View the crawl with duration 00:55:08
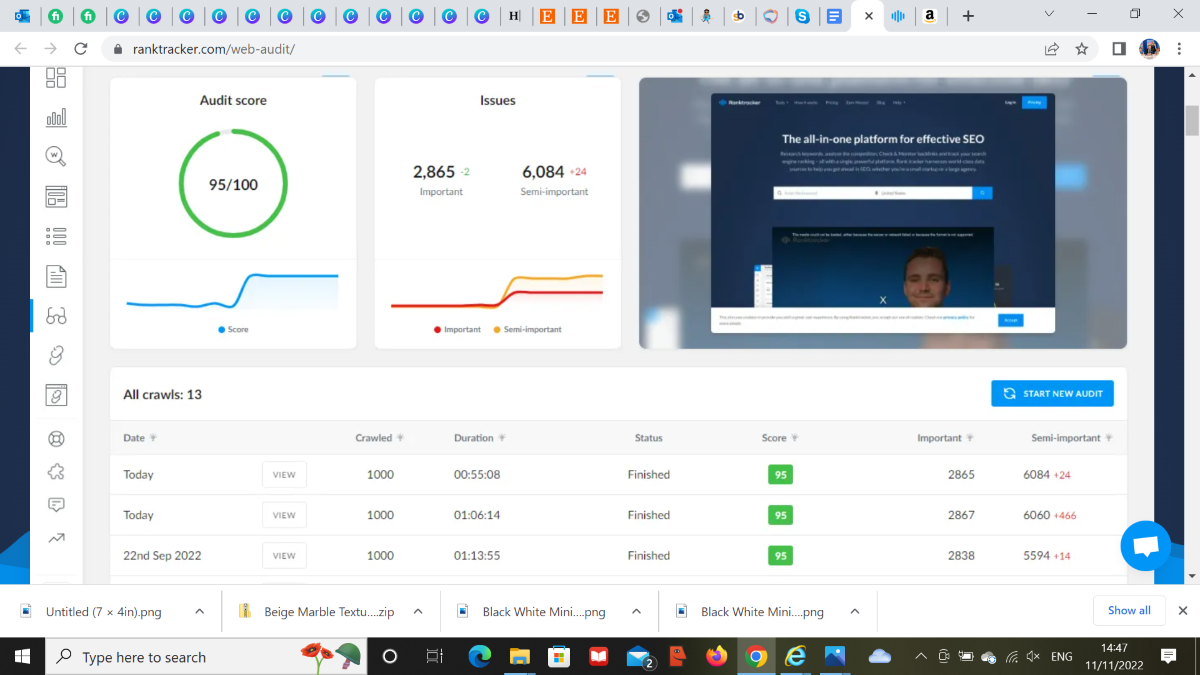Screen dimensions: 1200x675 point(284,475)
